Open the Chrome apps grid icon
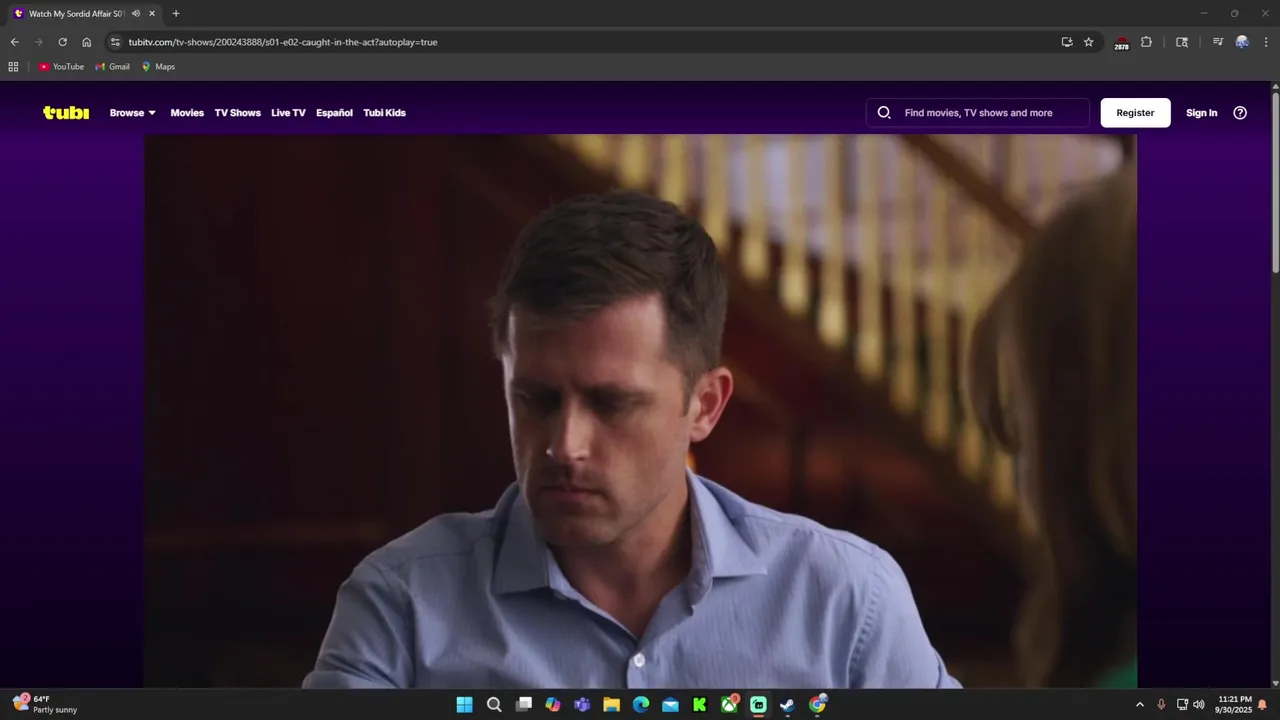This screenshot has width=1280, height=720. [x=13, y=67]
